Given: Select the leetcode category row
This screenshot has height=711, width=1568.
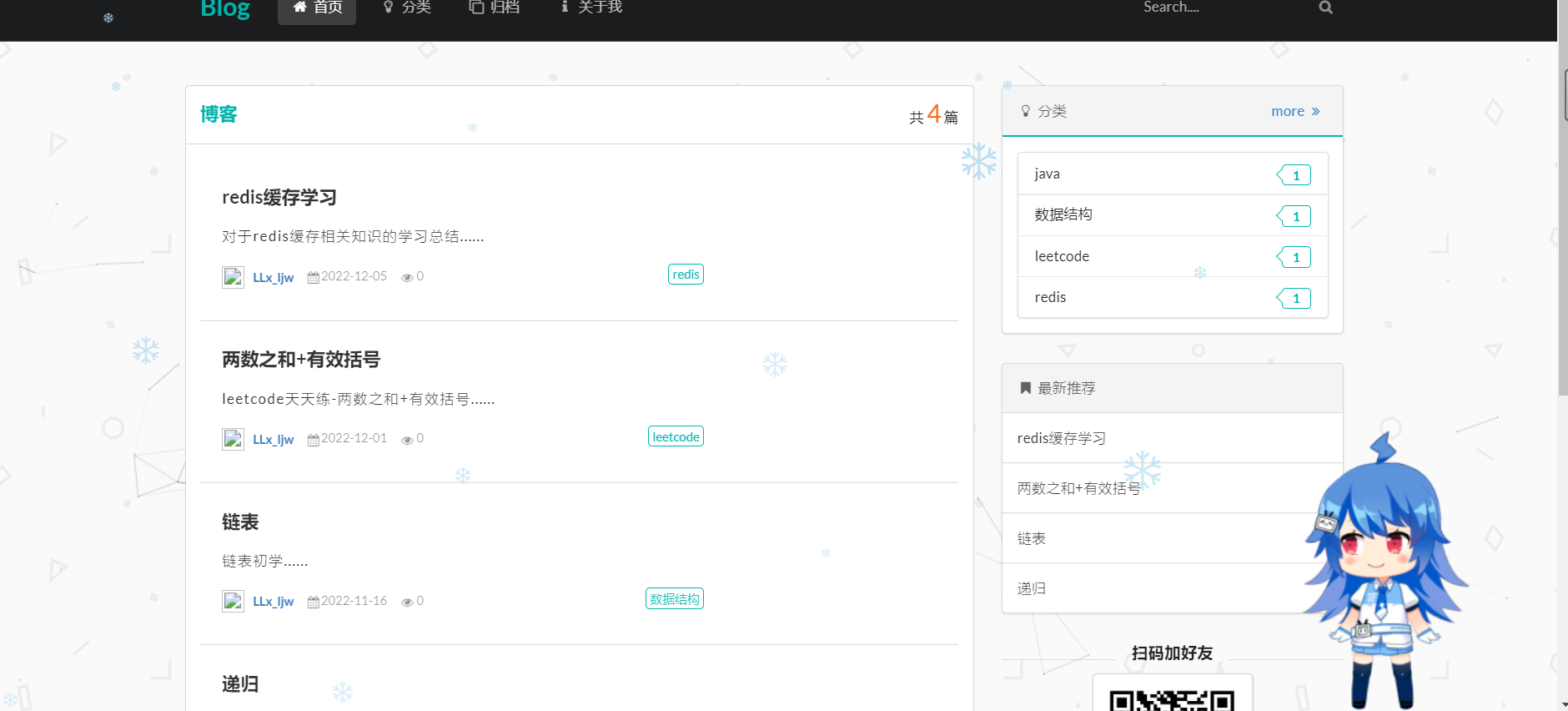Looking at the screenshot, I should 1173,256.
